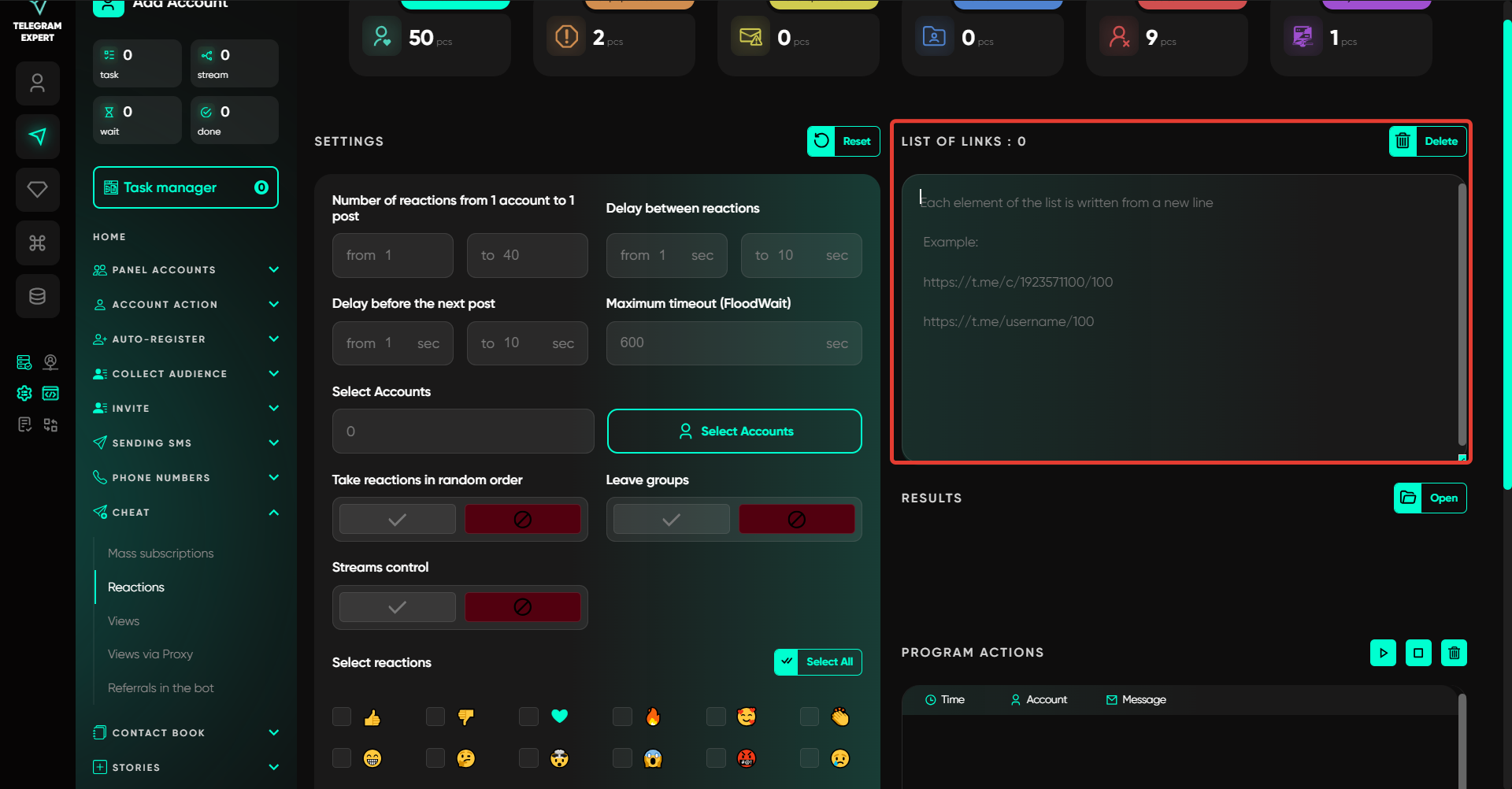
Task: Enable Take reactions in random order
Action: pyautogui.click(x=398, y=520)
